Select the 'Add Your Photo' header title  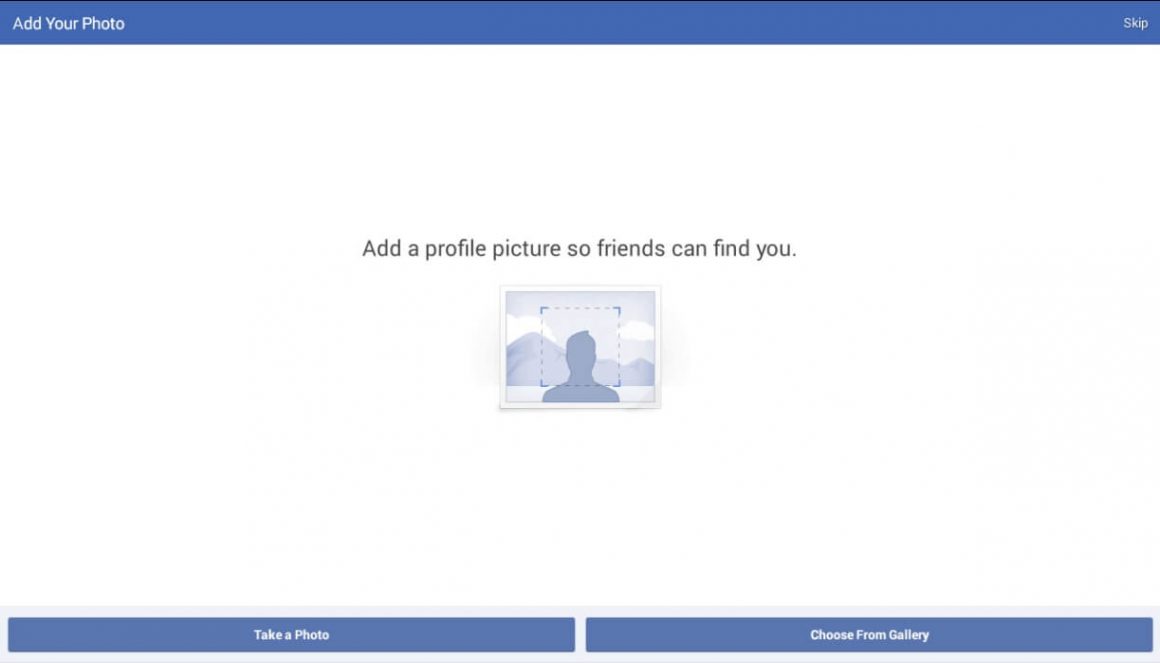click(69, 24)
